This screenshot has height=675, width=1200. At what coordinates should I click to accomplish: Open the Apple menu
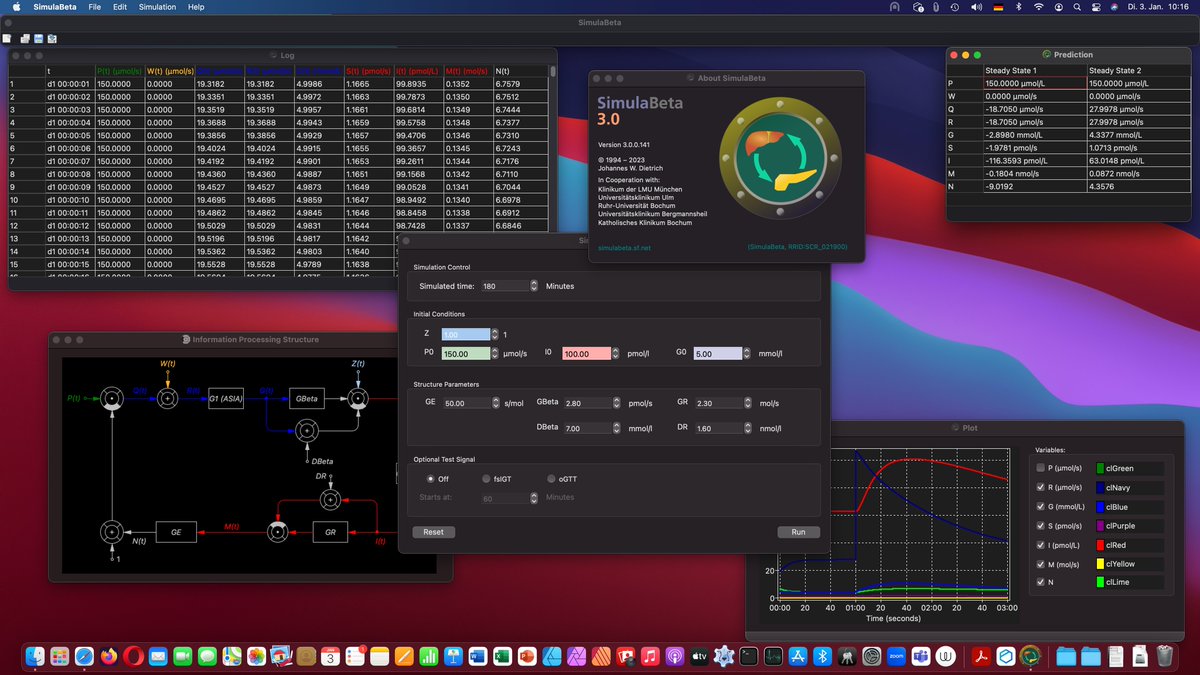click(15, 7)
